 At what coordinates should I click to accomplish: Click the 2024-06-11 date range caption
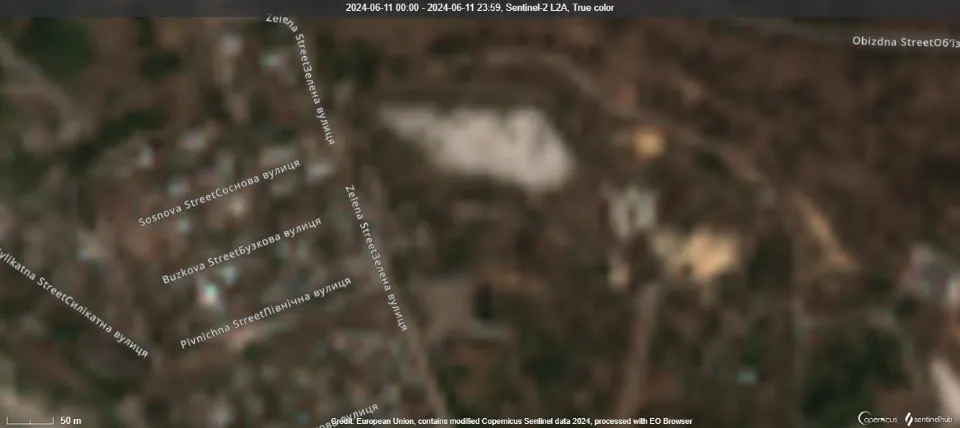[x=480, y=8]
